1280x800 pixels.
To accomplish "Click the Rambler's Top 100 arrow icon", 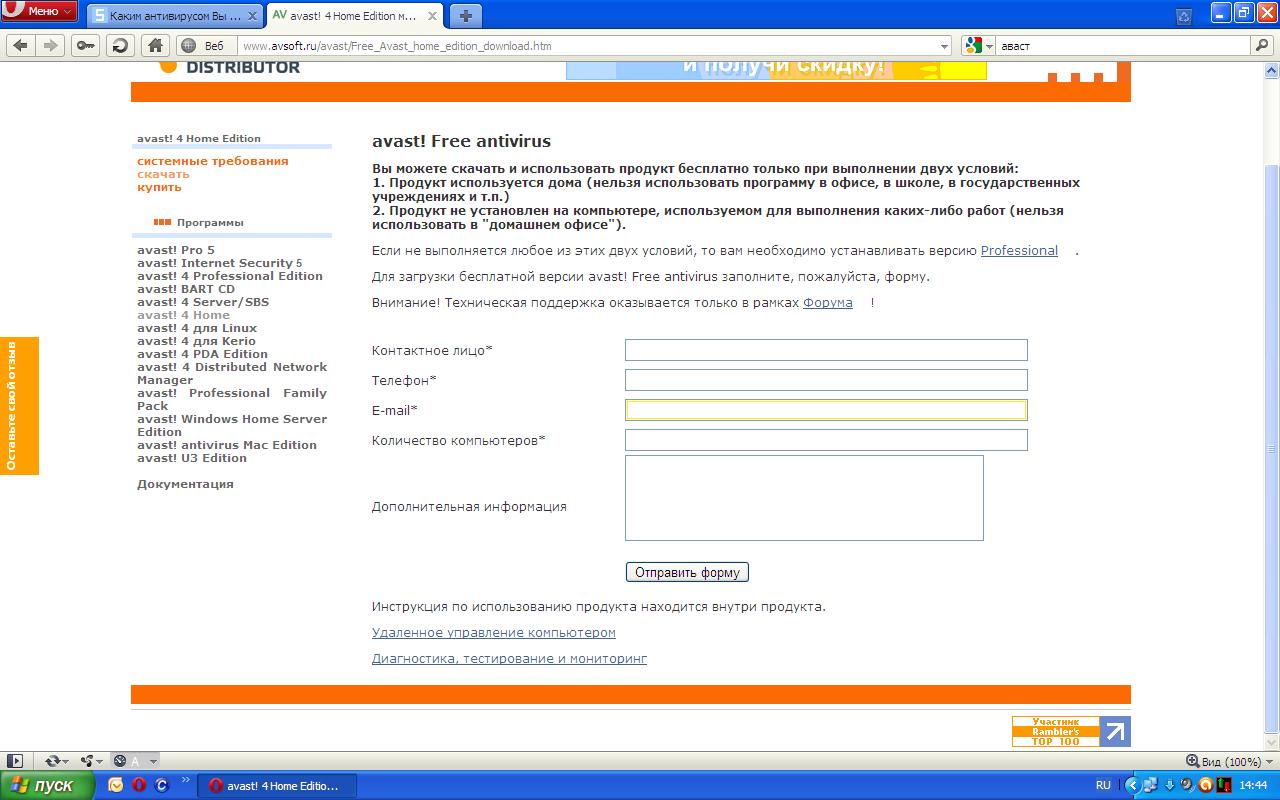I will tap(1115, 731).
